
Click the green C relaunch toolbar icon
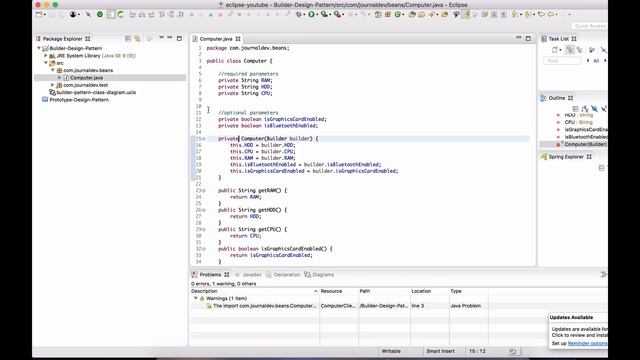click(x=120, y=14)
